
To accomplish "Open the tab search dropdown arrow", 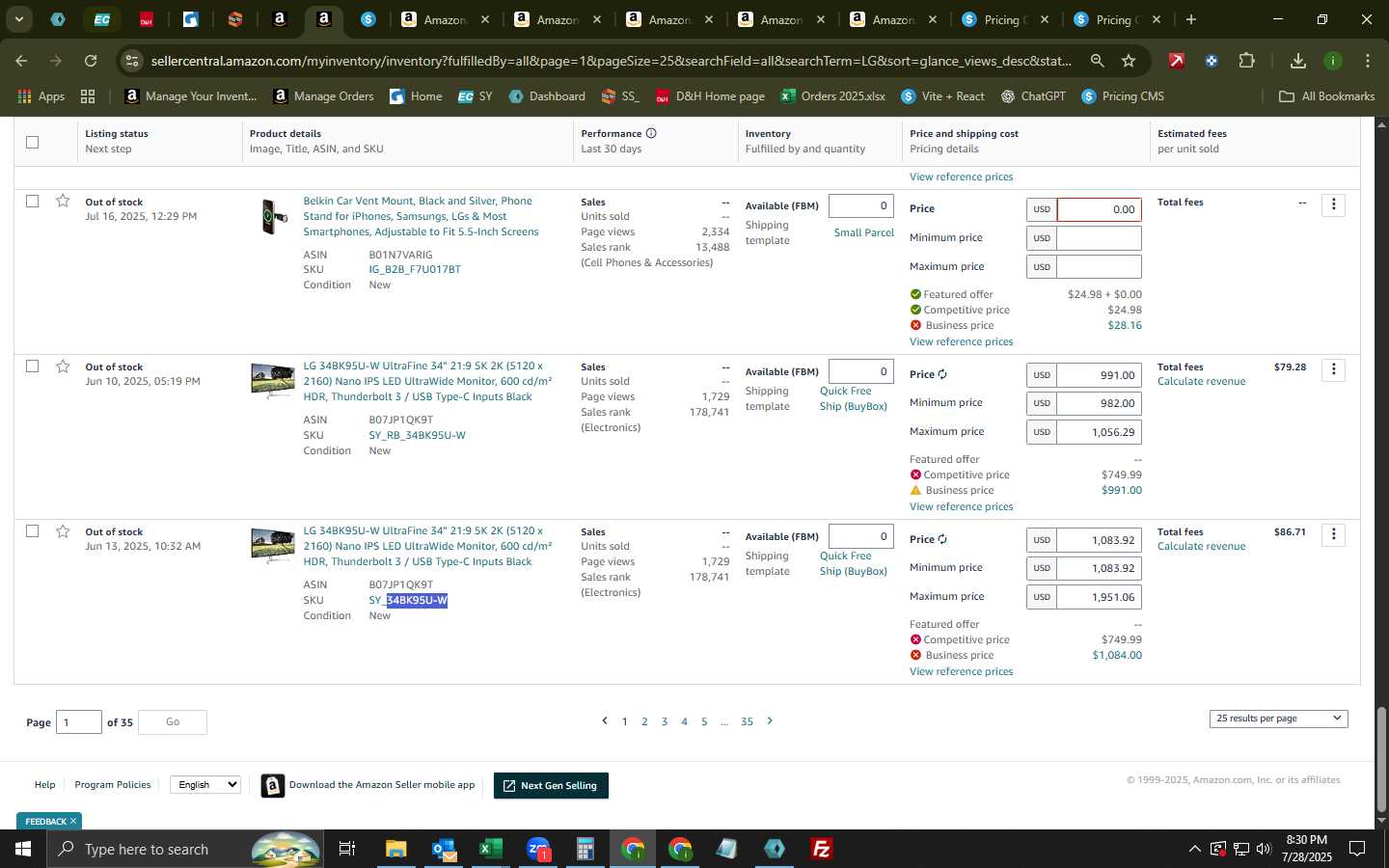I will pyautogui.click(x=18, y=19).
